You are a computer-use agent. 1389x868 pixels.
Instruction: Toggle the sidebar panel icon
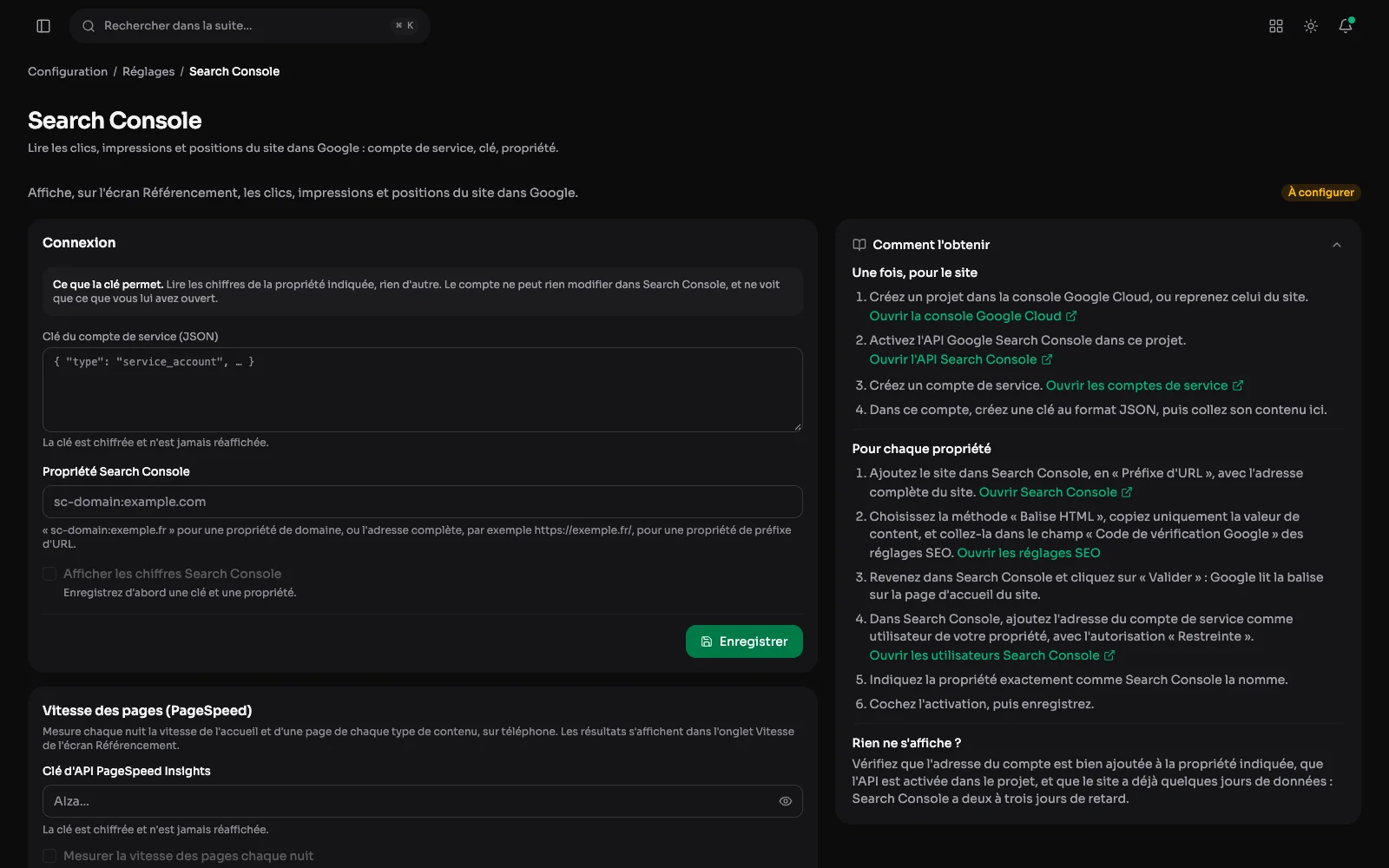click(x=43, y=26)
